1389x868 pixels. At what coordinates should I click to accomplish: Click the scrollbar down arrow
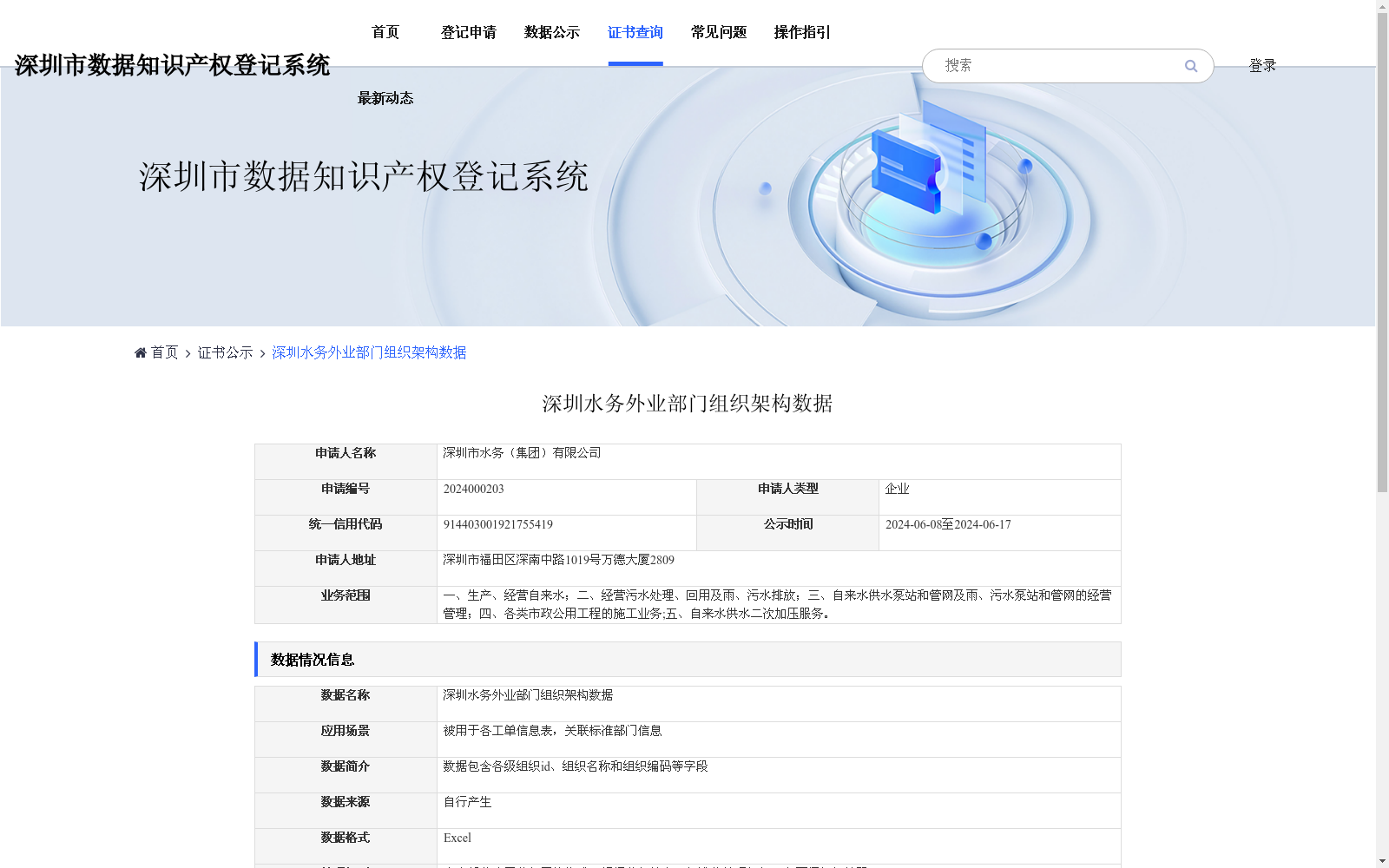pos(1382,861)
